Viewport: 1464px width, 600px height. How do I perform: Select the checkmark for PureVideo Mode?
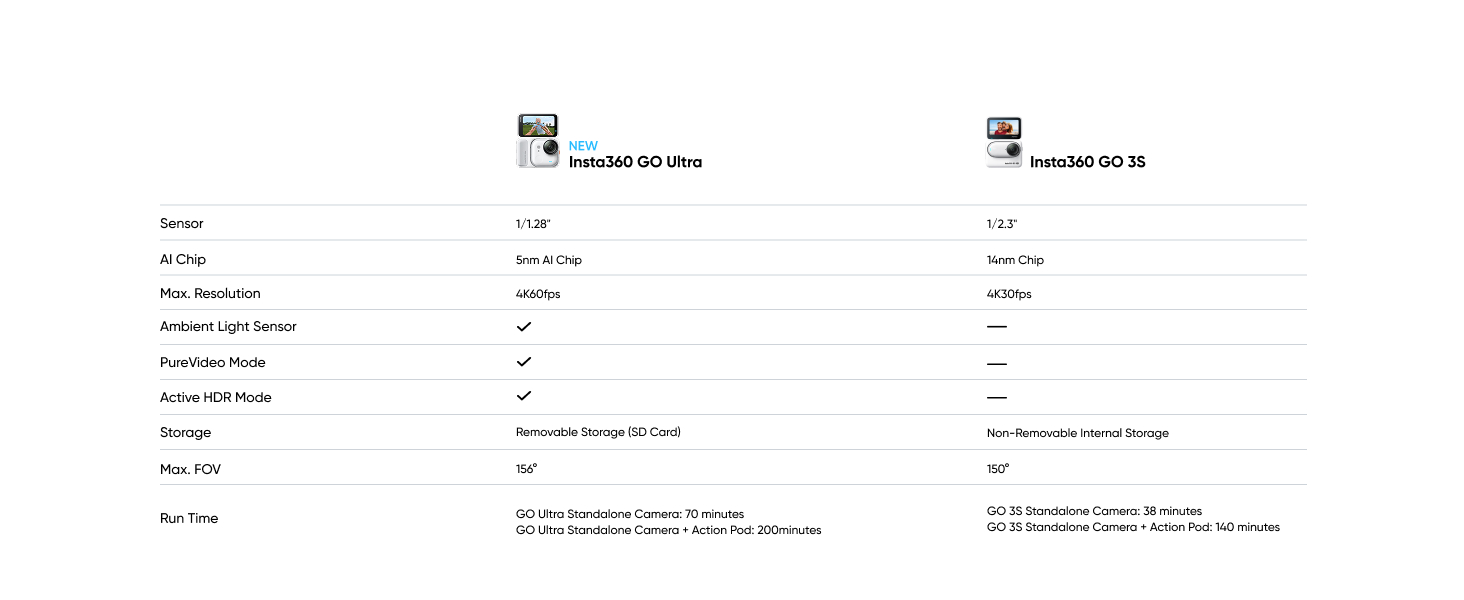[523, 361]
